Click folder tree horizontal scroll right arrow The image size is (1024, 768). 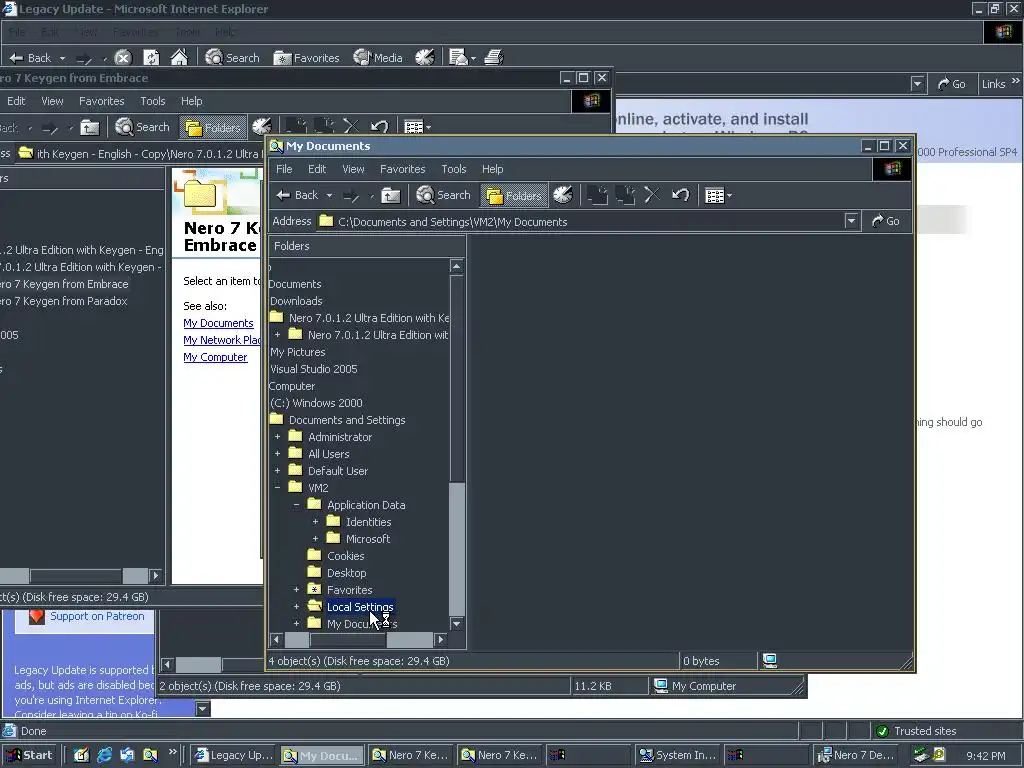(x=441, y=640)
